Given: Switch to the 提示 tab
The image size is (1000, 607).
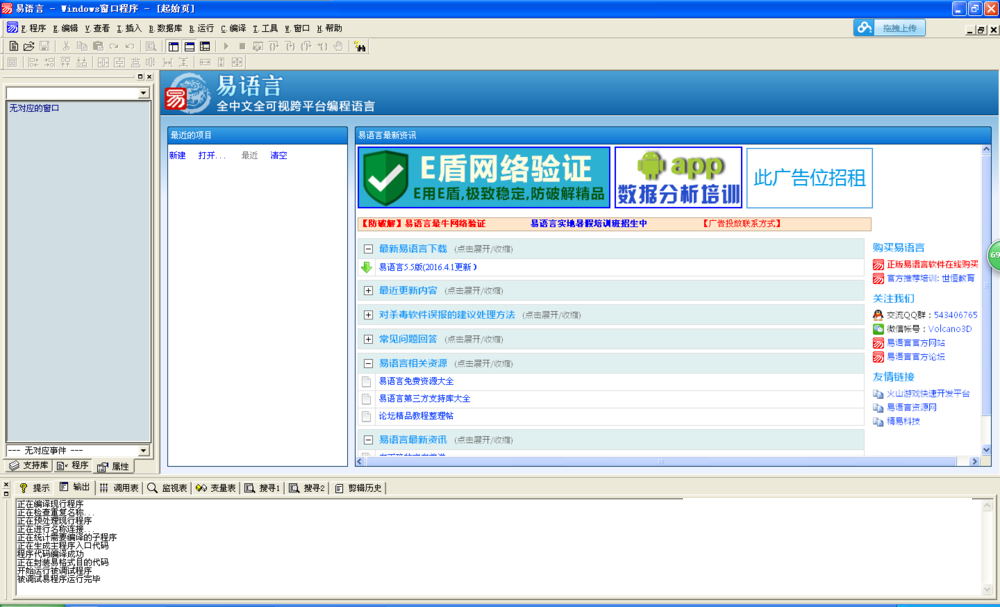Looking at the screenshot, I should coord(34,488).
